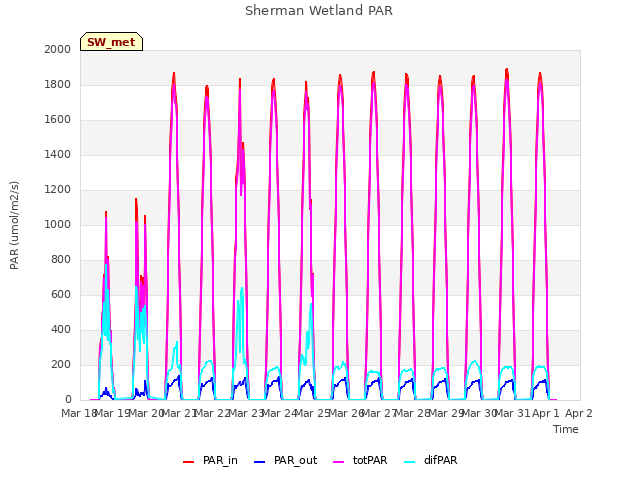Click the blue PAR_out legend swatch

pyautogui.click(x=260, y=462)
